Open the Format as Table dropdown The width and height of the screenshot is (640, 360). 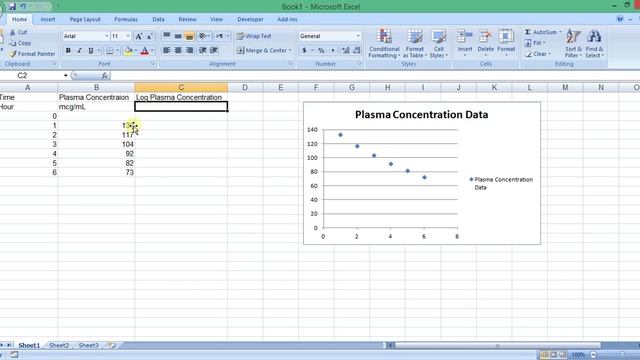coord(414,44)
